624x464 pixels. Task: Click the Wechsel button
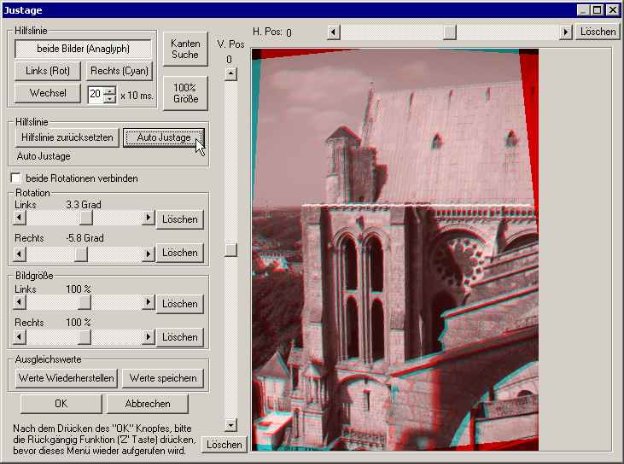click(48, 93)
